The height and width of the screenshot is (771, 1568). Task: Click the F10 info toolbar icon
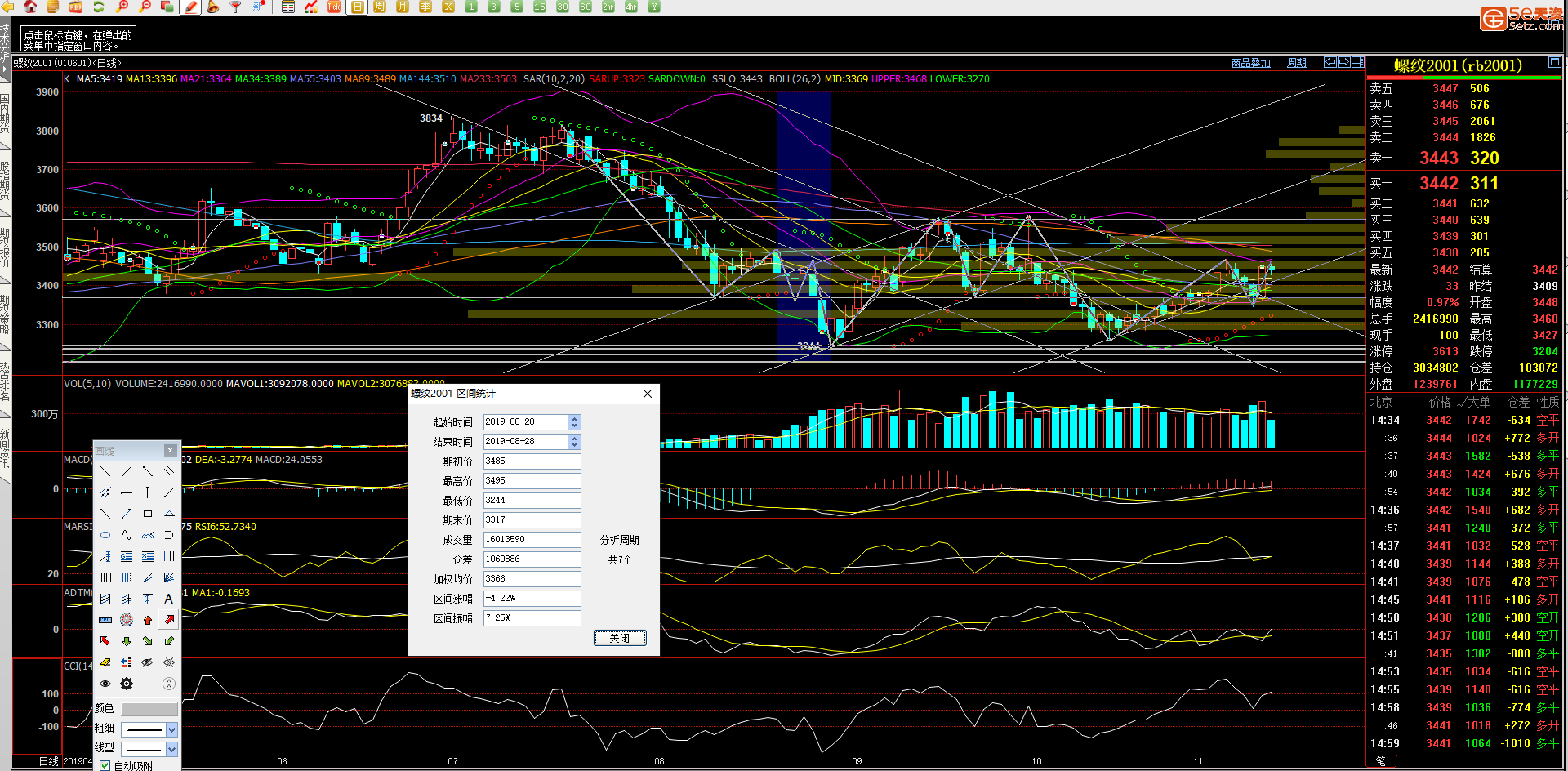[76, 7]
